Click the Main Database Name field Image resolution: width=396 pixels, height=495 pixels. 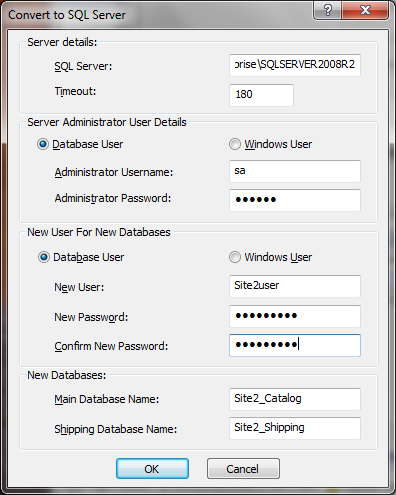point(295,399)
